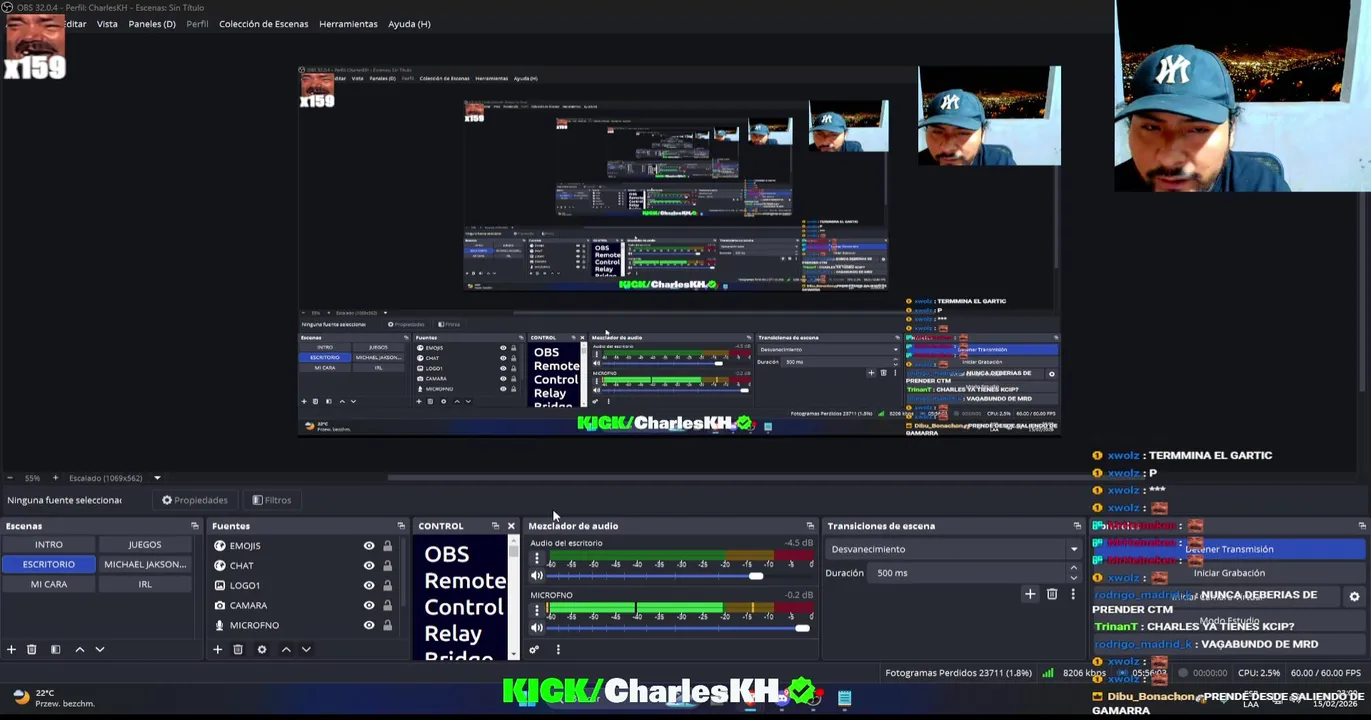Click the MICROFNO volume slider handle
Screen dimensions: 1371x720
[802, 628]
